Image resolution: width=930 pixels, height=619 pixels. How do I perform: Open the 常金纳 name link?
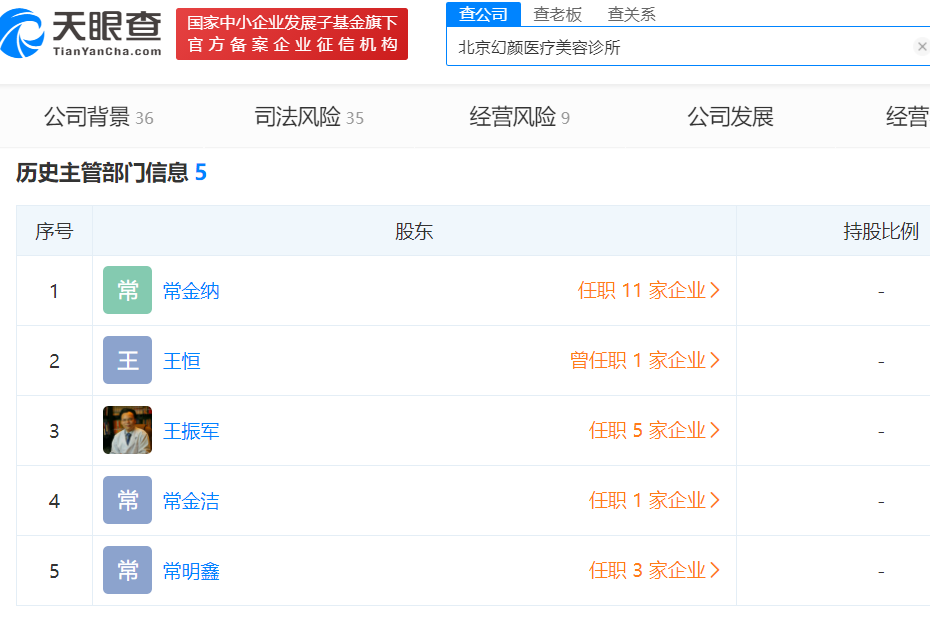click(191, 291)
